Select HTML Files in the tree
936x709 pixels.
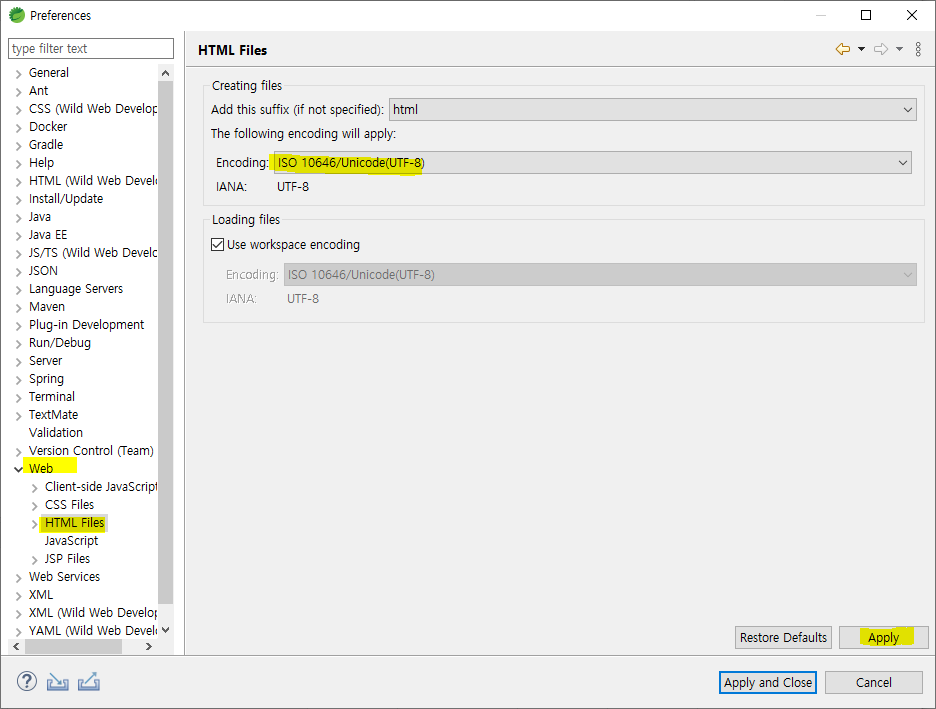[75, 523]
